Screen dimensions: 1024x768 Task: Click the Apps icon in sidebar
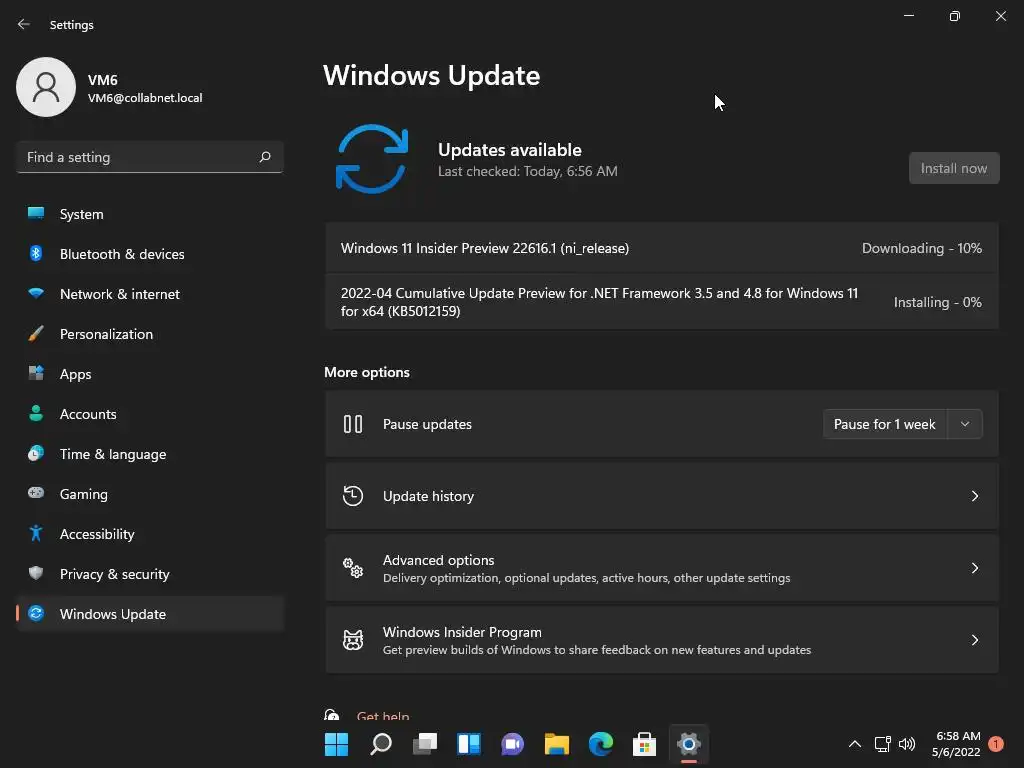coord(36,374)
